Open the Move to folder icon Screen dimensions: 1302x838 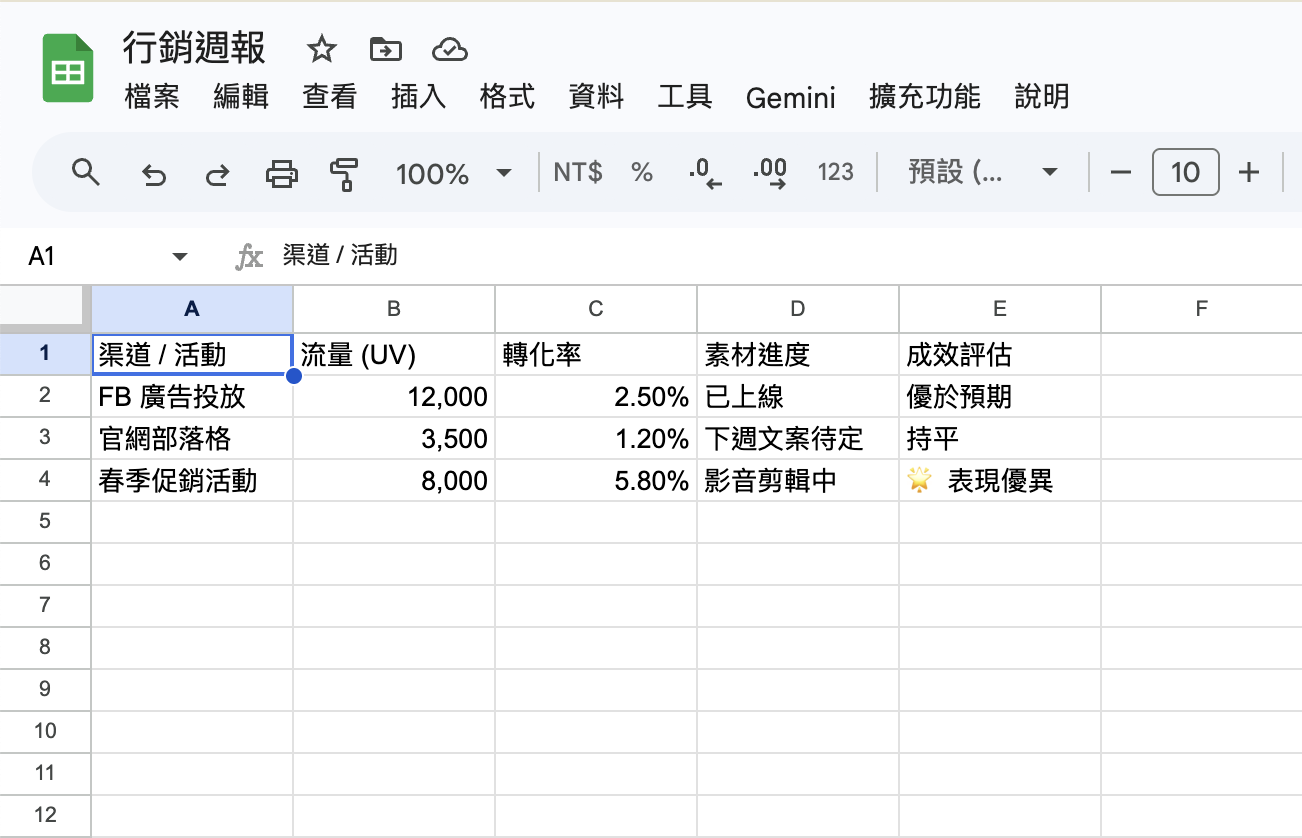click(x=385, y=48)
